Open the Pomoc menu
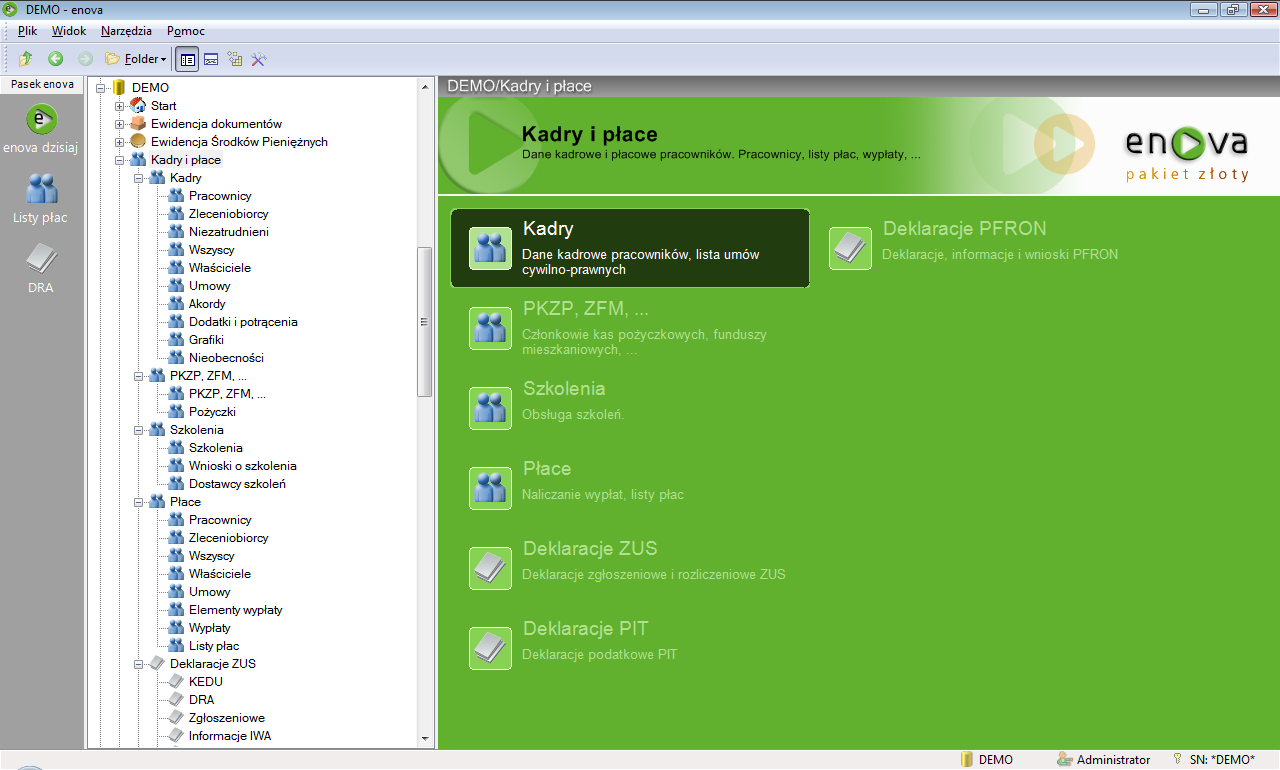This screenshot has height=770, width=1280. point(186,31)
